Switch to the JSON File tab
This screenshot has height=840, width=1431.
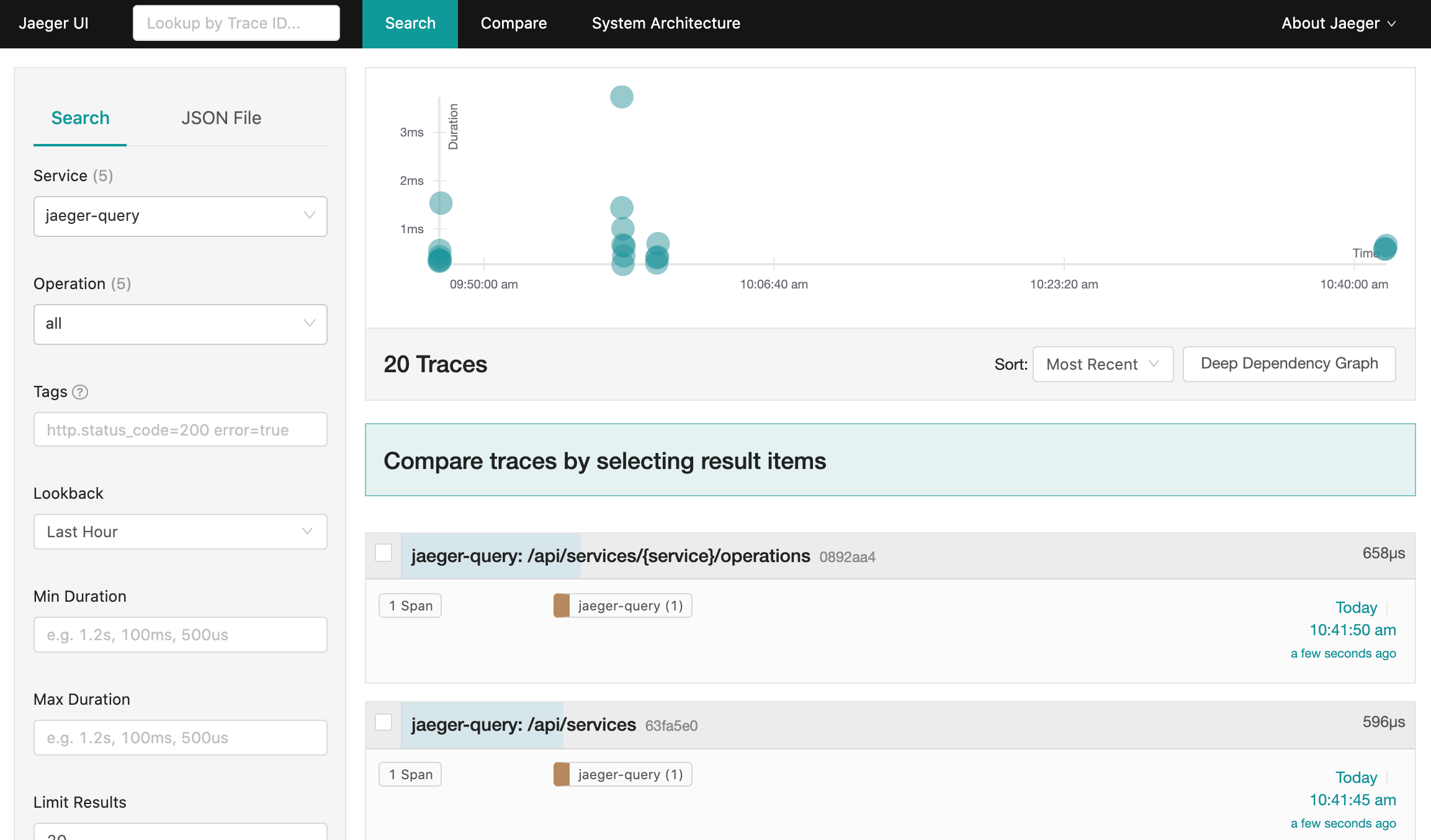220,118
